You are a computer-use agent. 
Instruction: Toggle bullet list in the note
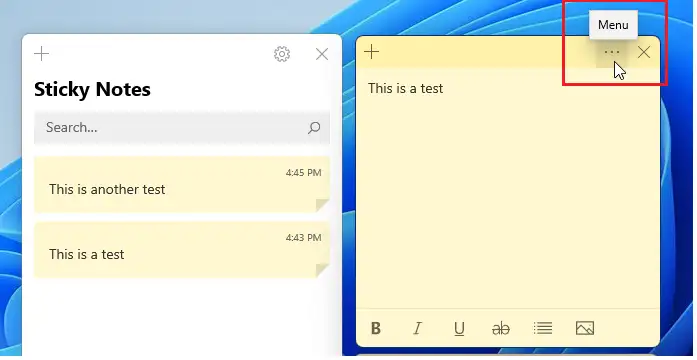(x=543, y=328)
